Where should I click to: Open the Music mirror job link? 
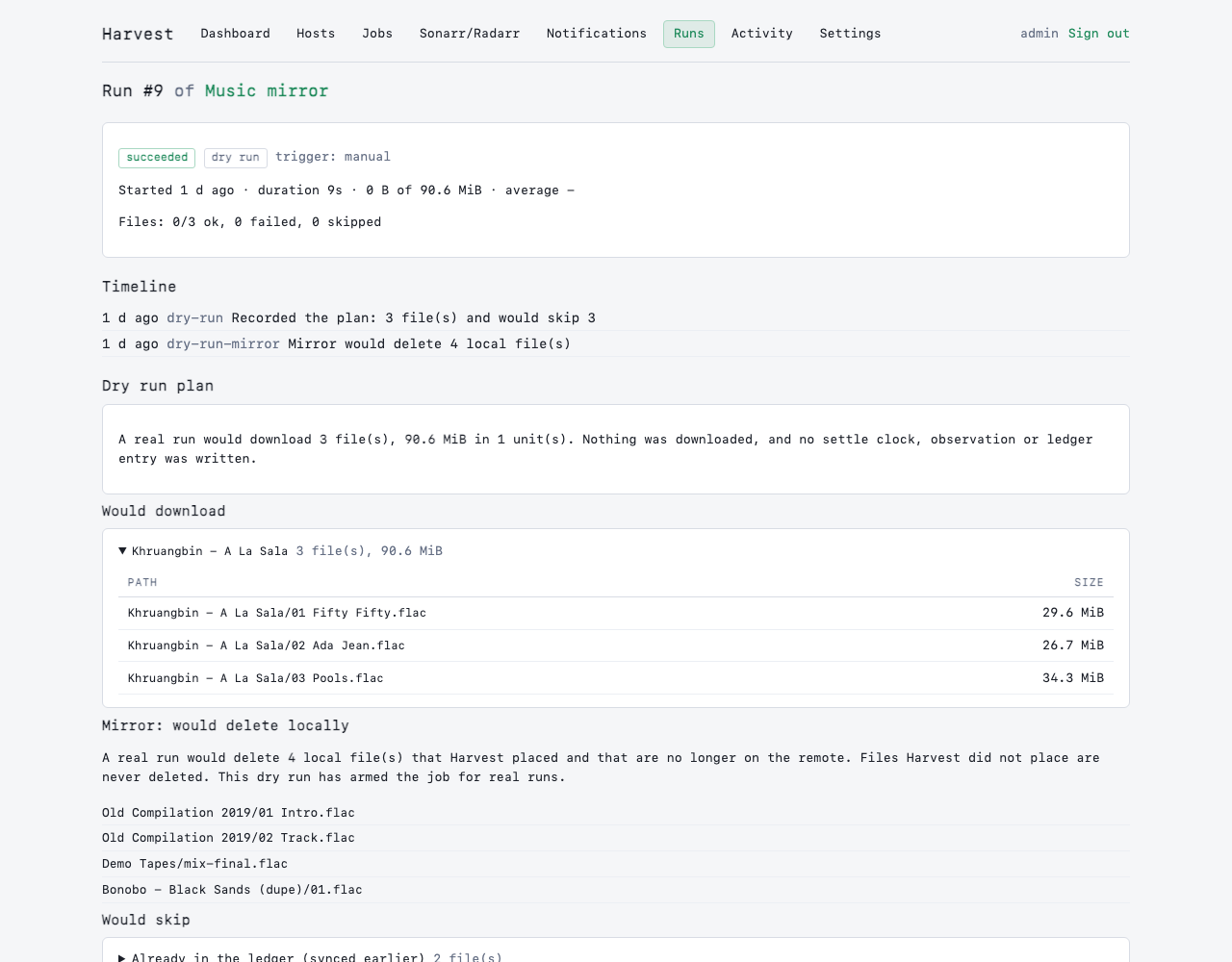click(x=267, y=90)
